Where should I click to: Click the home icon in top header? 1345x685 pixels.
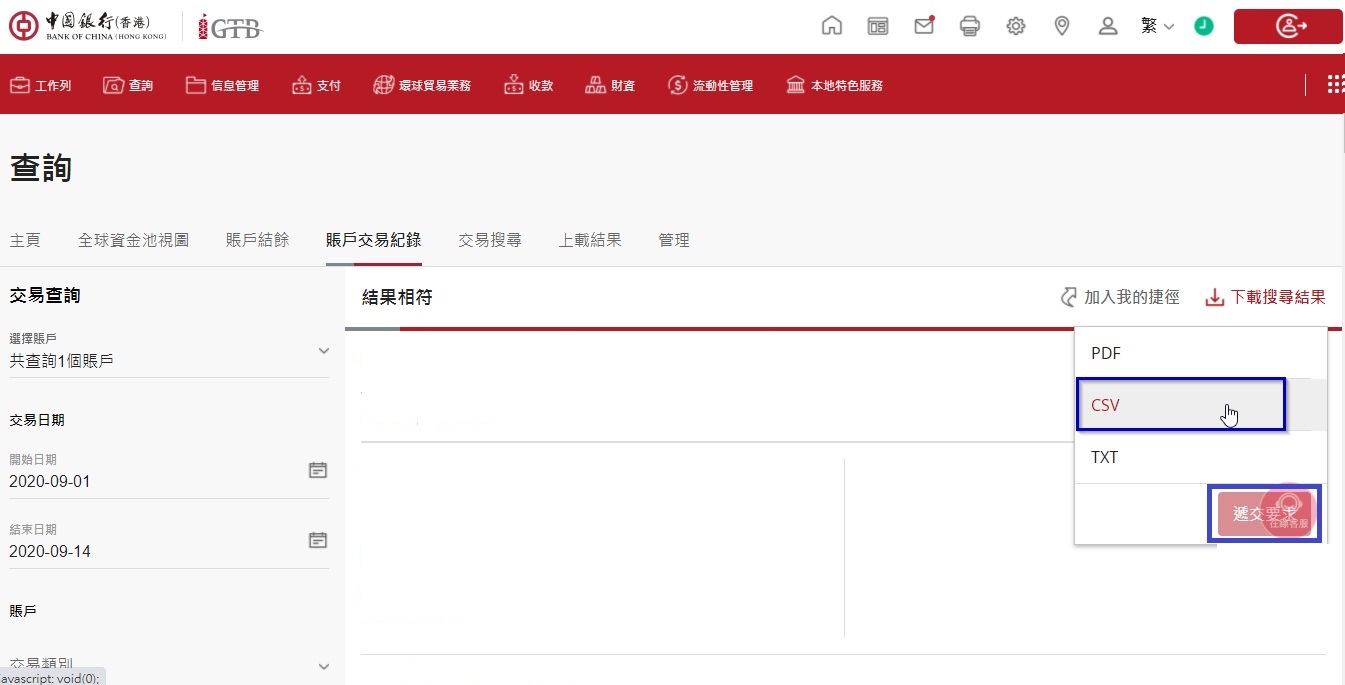click(831, 26)
